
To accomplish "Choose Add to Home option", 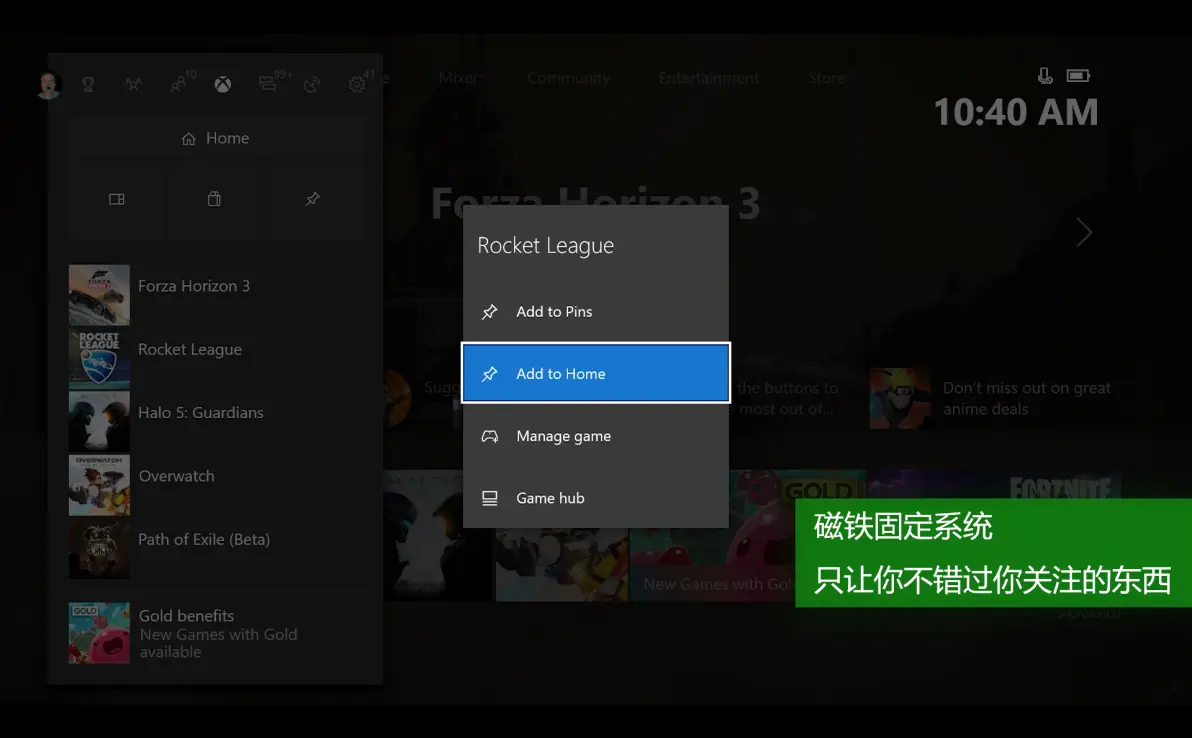I will (x=596, y=373).
